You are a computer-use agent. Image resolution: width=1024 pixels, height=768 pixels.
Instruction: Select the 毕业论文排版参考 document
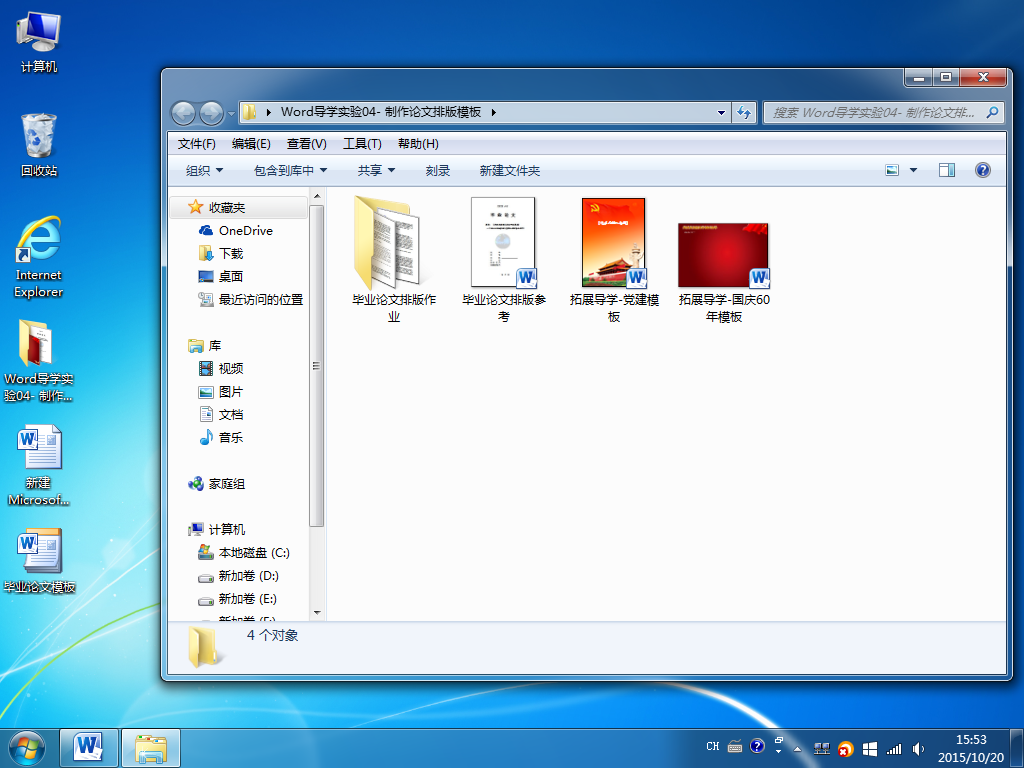click(x=504, y=260)
